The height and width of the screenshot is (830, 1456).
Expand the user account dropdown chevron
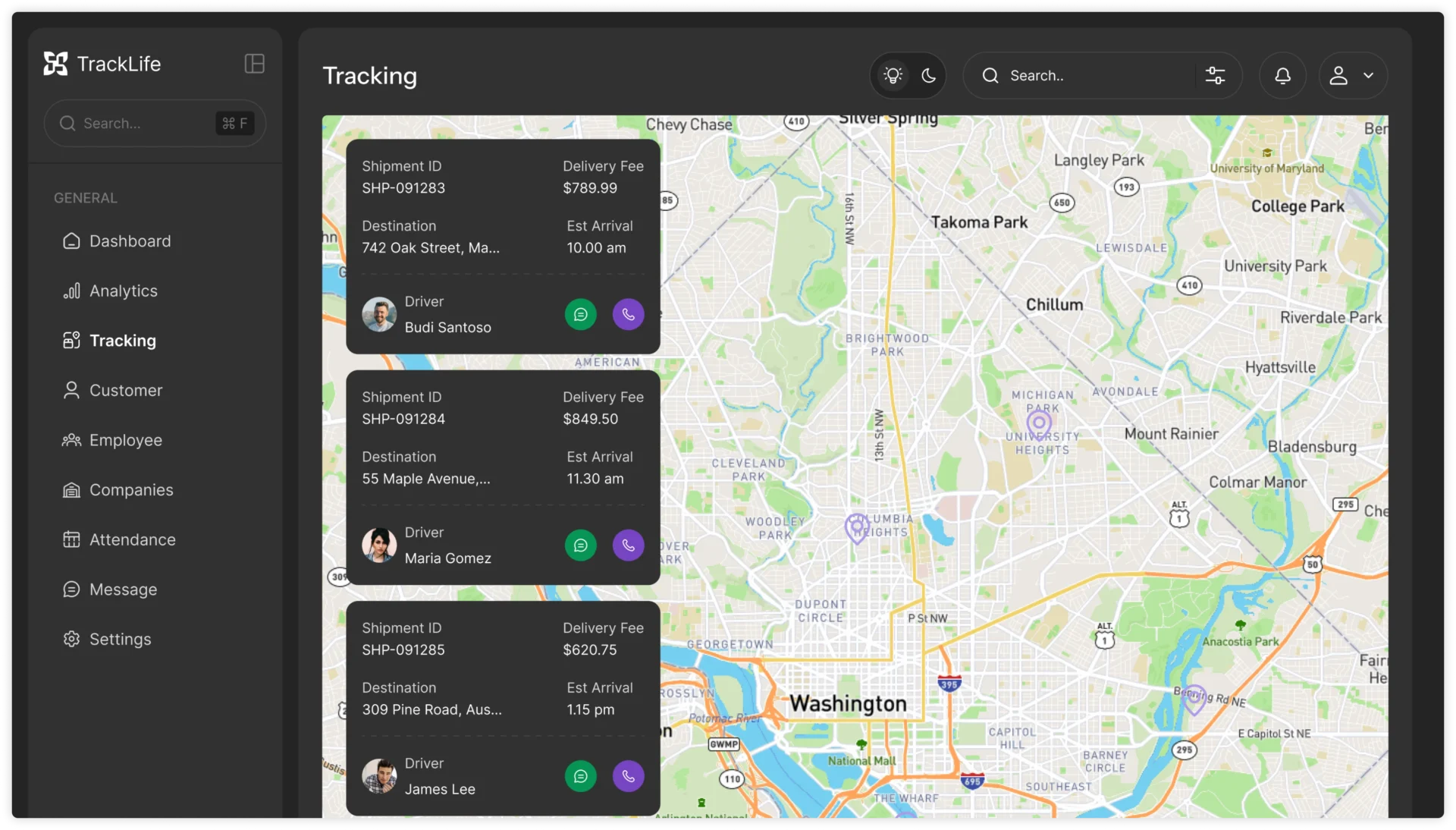pos(1368,76)
